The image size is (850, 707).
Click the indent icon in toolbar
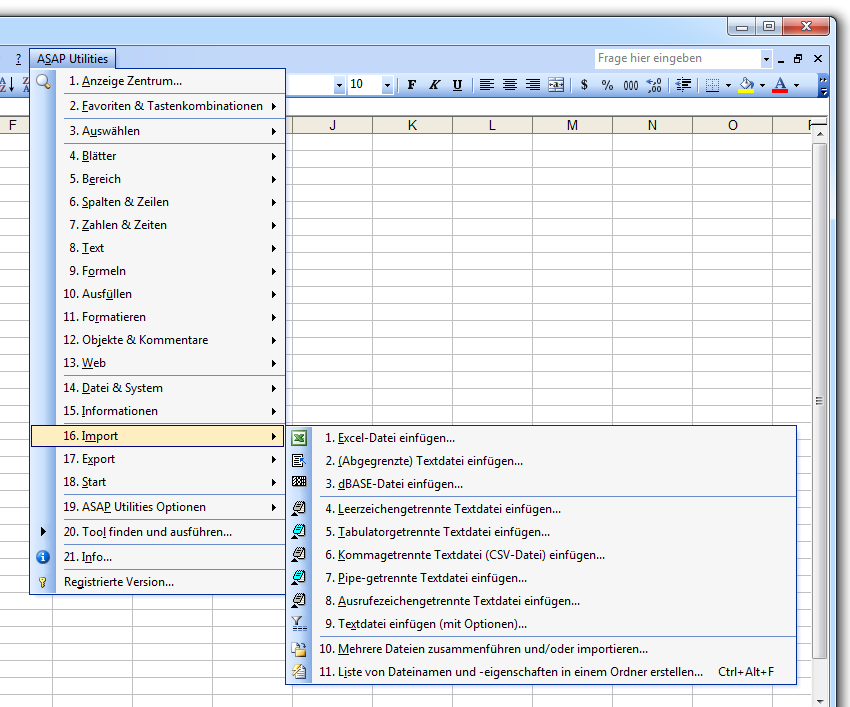click(x=684, y=85)
